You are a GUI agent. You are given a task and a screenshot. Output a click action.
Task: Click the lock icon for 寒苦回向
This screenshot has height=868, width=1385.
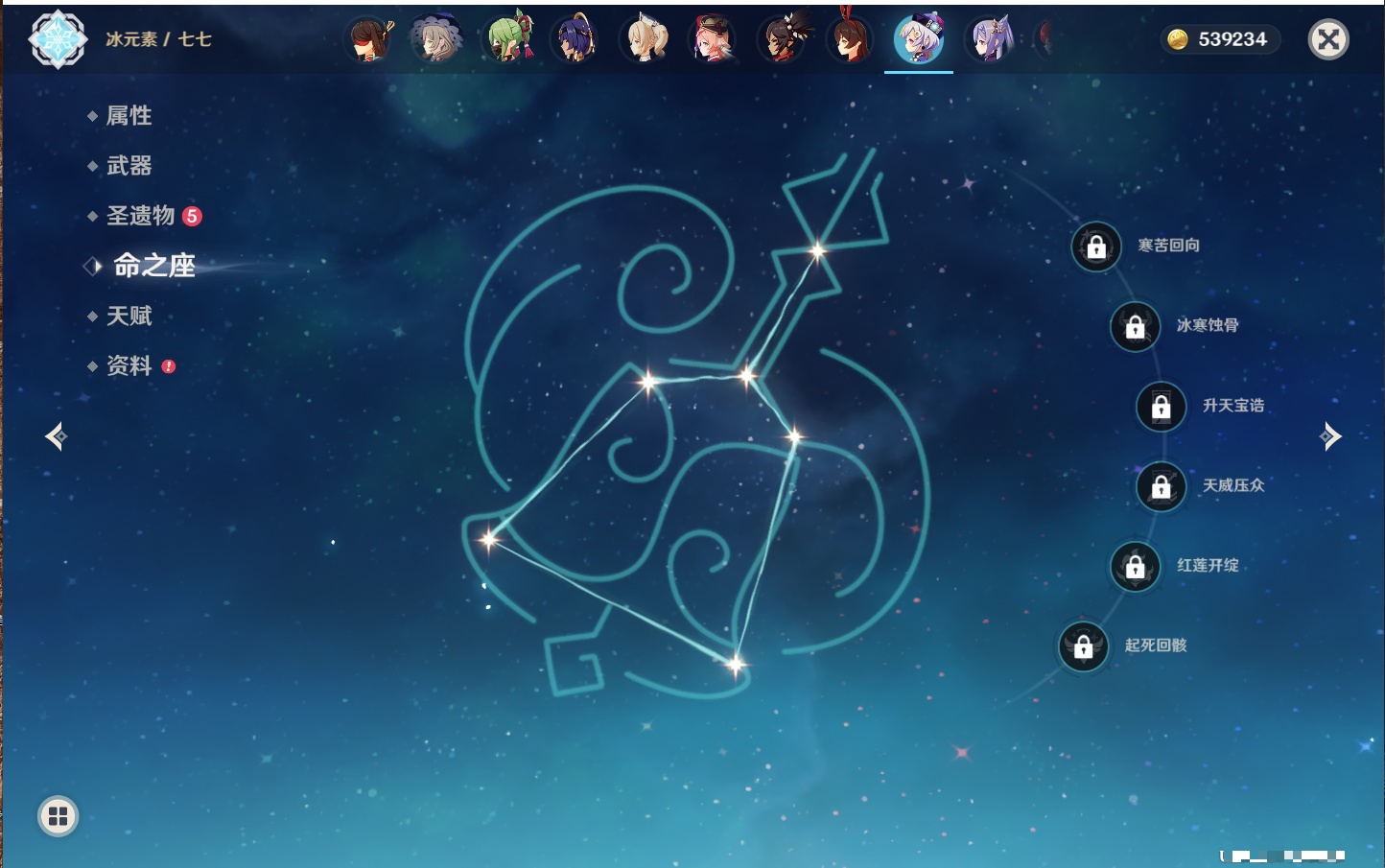[1096, 246]
